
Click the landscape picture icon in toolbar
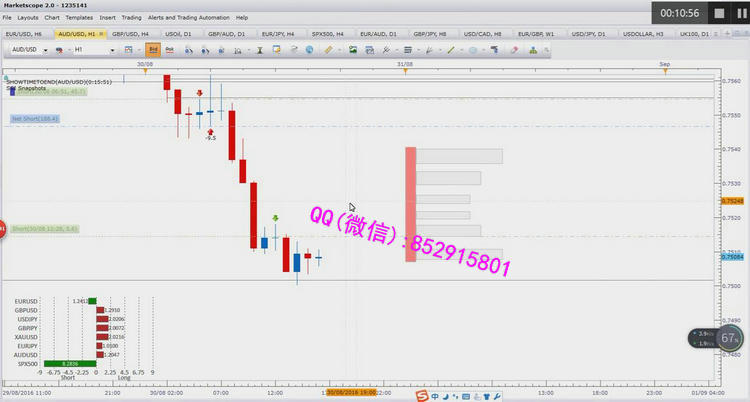click(353, 49)
